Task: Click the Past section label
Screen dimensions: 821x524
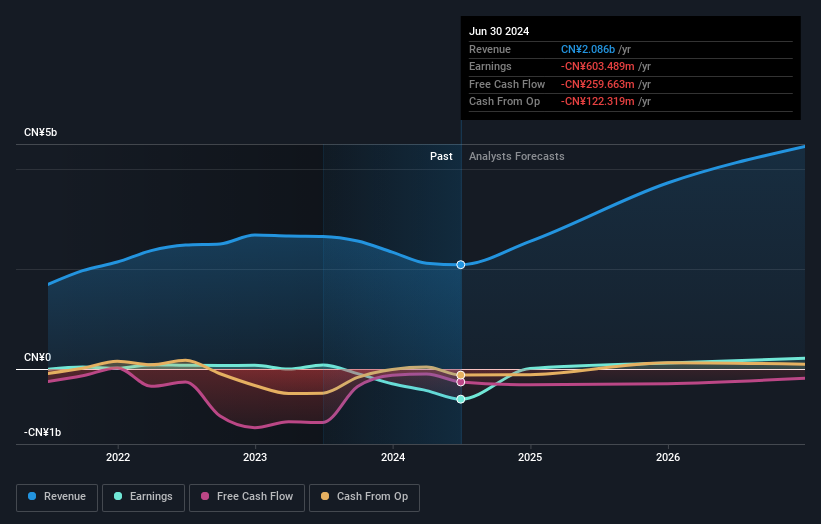Action: click(441, 157)
